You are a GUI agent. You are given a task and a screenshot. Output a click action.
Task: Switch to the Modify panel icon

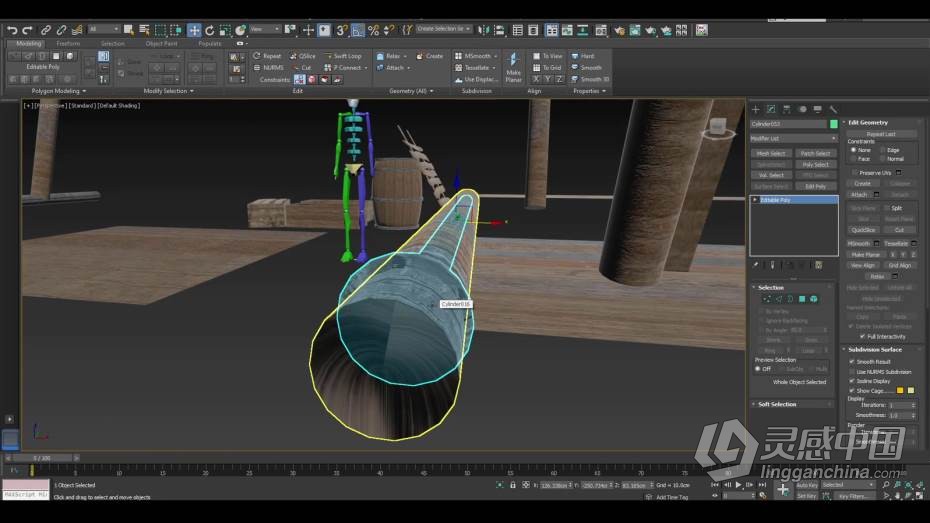[771, 109]
